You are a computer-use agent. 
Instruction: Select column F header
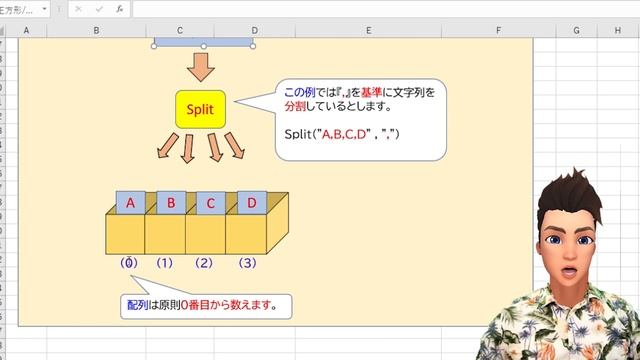click(x=498, y=30)
